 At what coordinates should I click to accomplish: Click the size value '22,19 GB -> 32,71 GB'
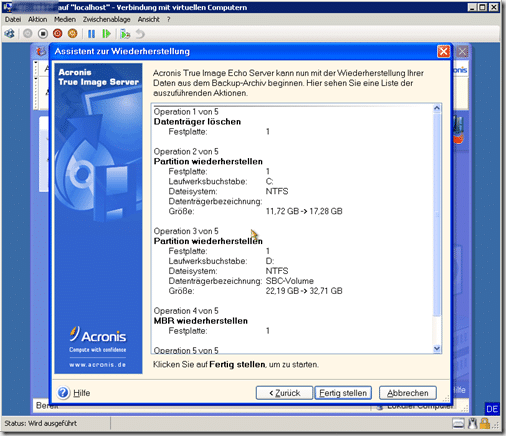pos(304,291)
